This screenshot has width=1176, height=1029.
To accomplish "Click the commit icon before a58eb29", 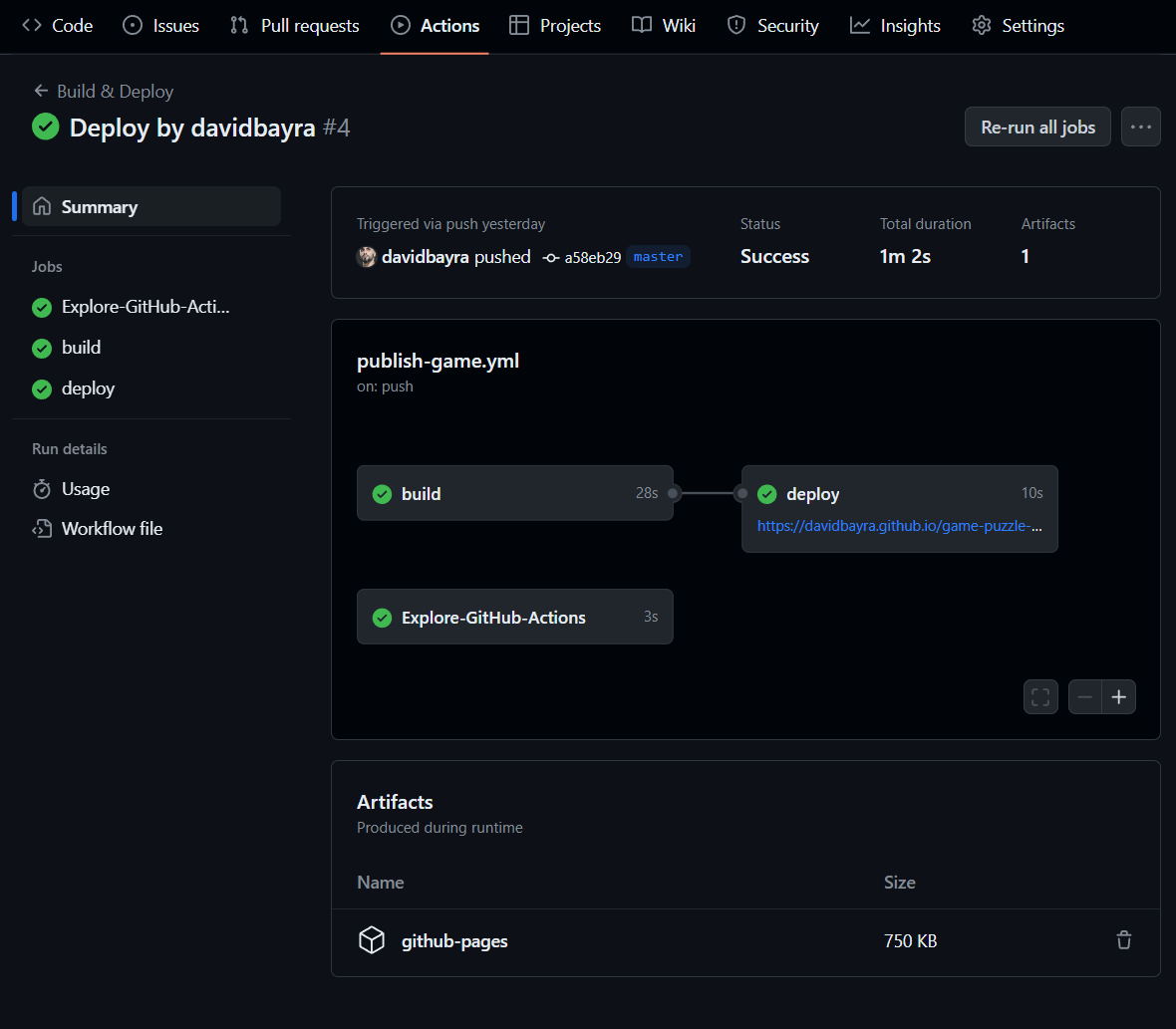I will click(551, 258).
